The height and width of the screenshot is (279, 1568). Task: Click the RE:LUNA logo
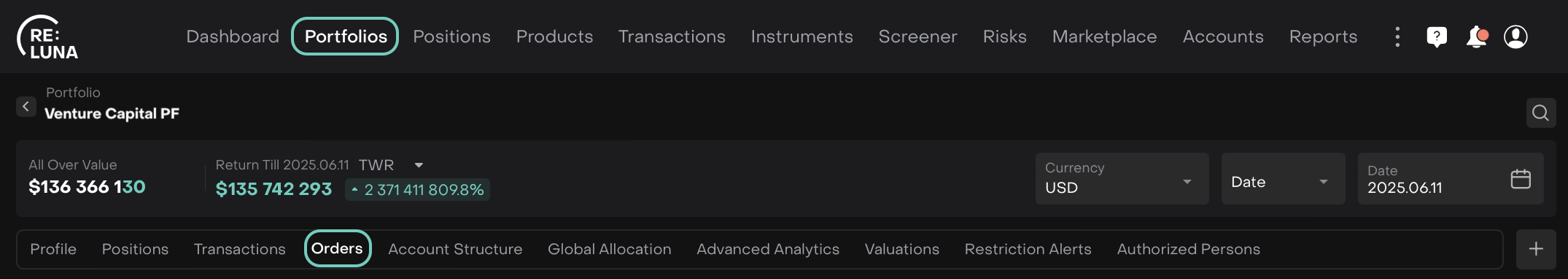(x=47, y=37)
